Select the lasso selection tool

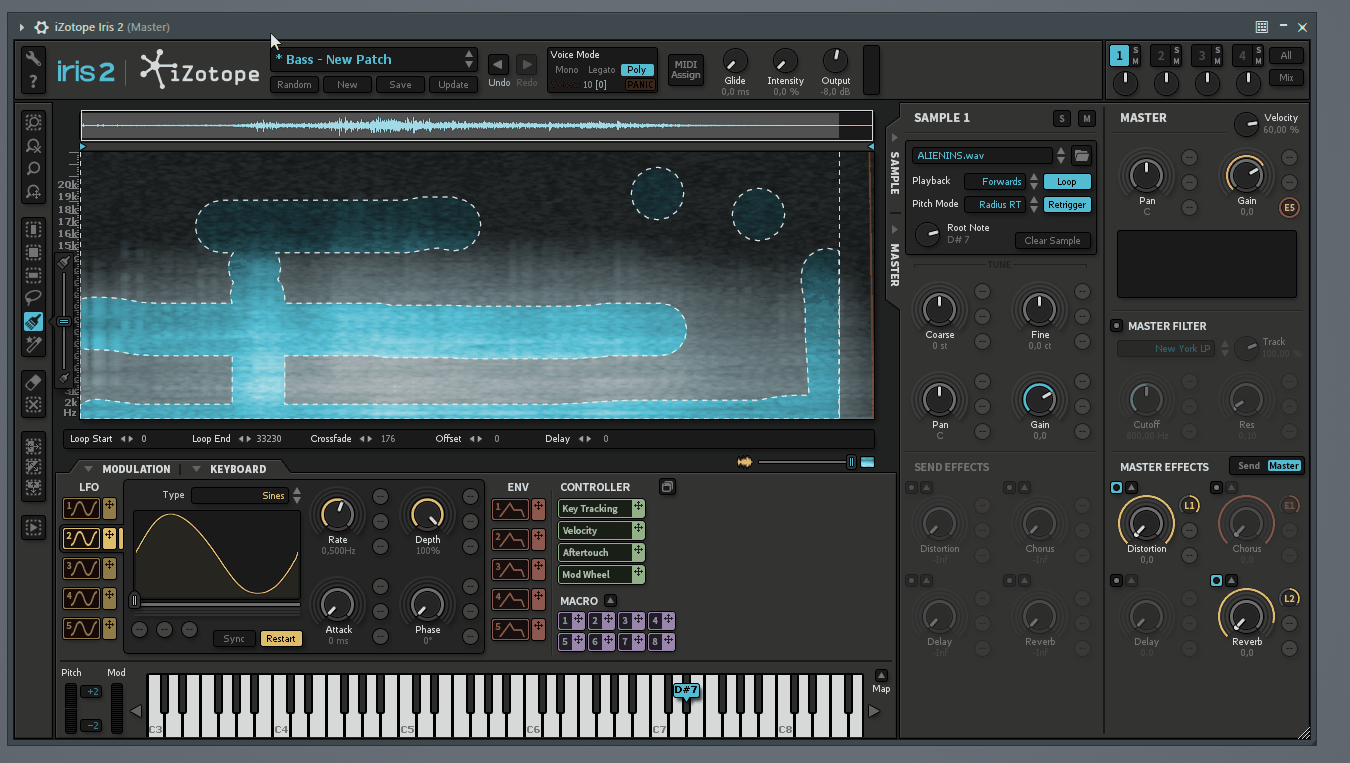[x=33, y=298]
